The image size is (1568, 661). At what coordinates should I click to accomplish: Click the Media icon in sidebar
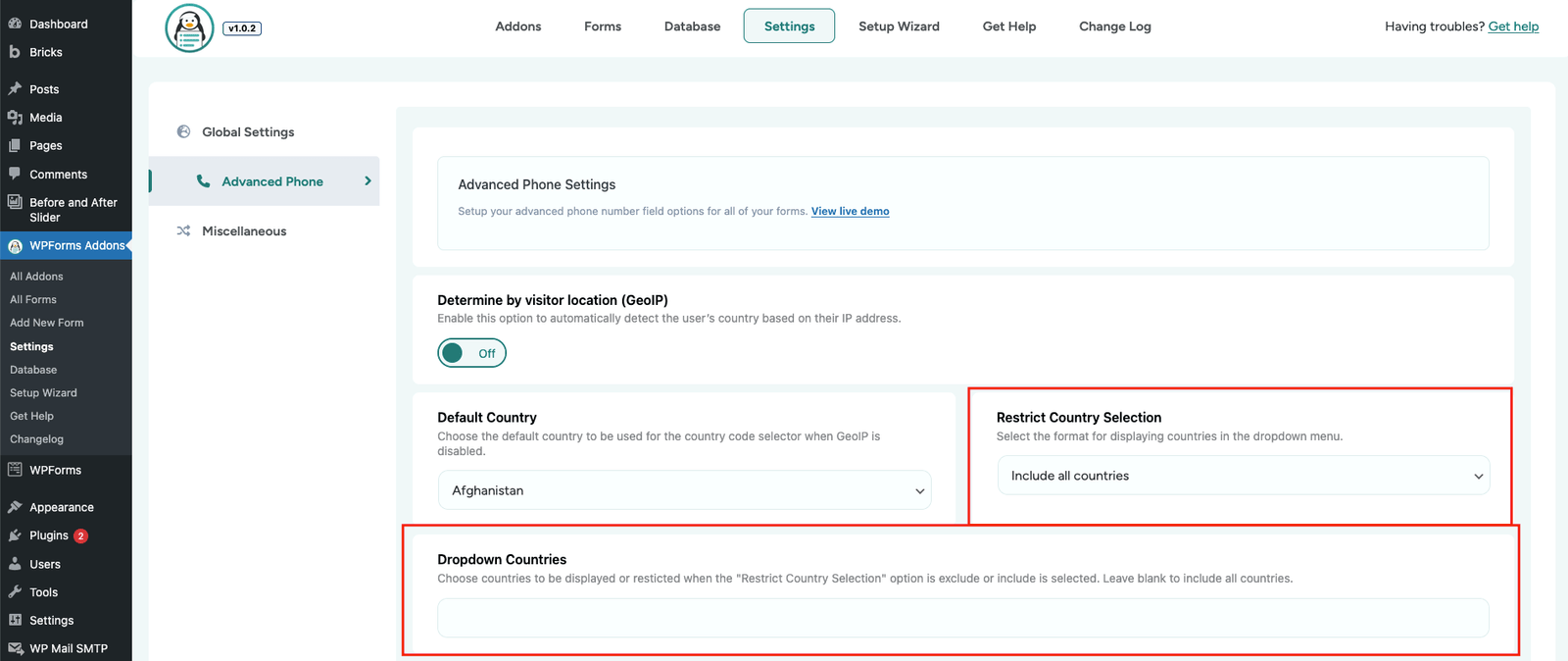[x=15, y=118]
